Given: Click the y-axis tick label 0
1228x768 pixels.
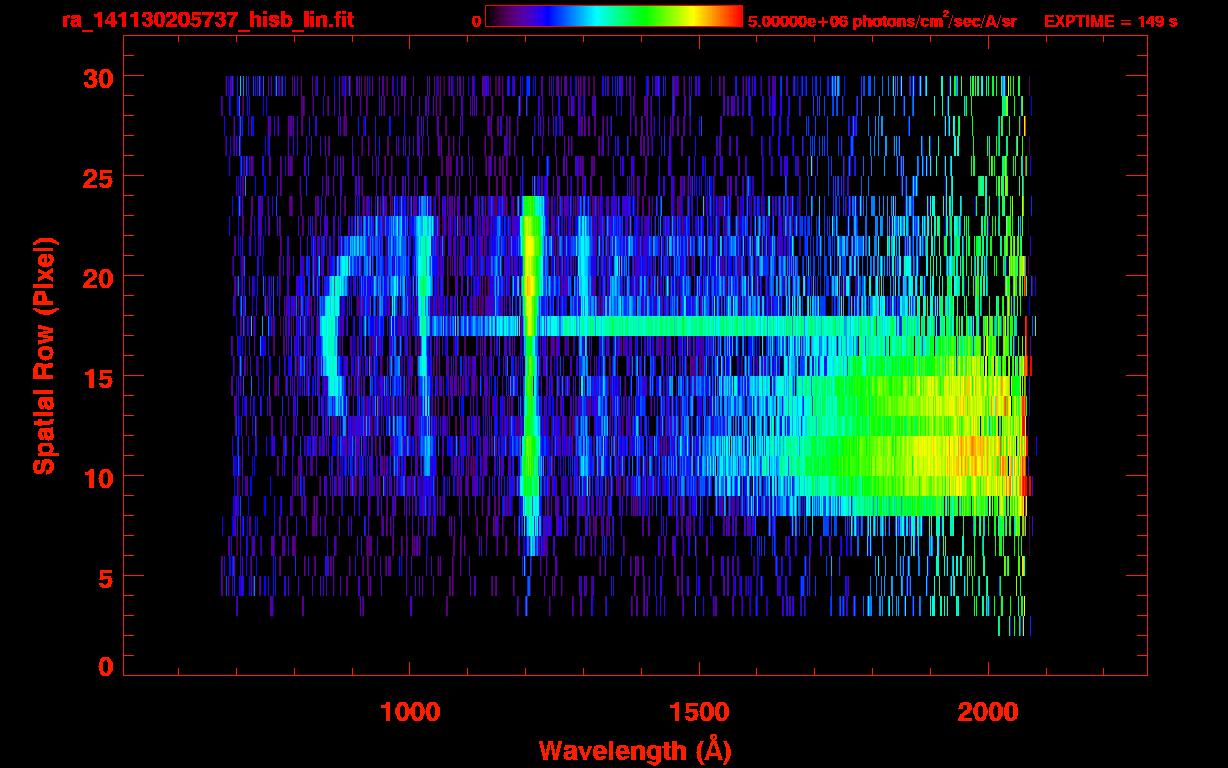Looking at the screenshot, I should 105,667.
